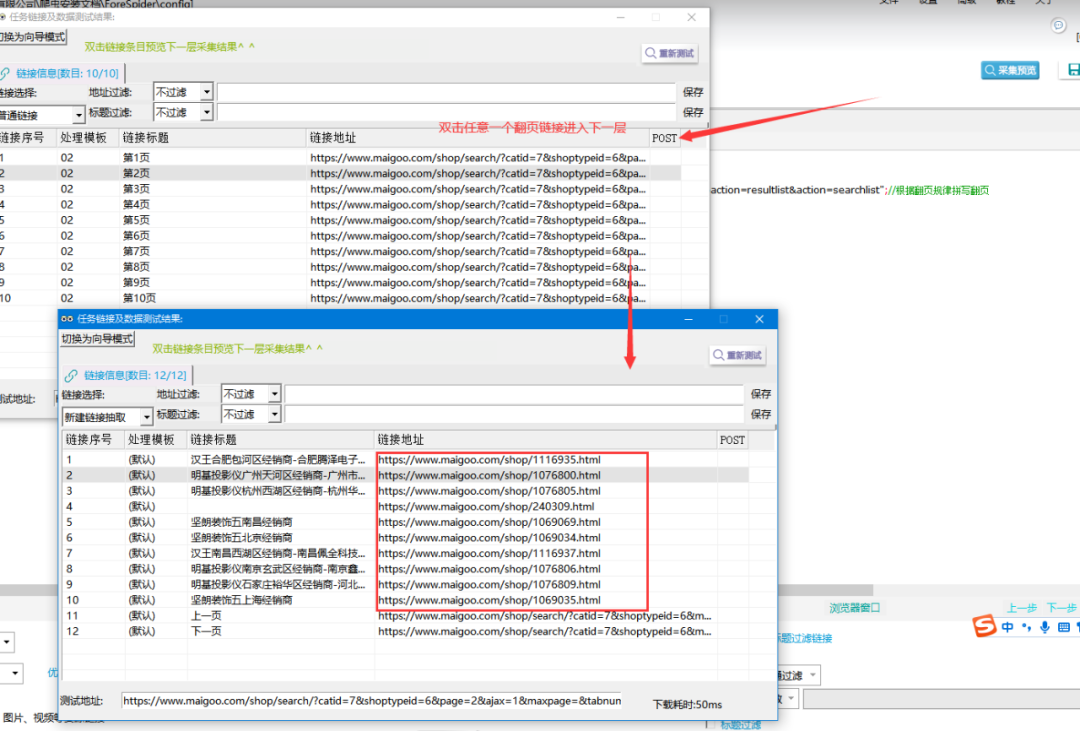Image resolution: width=1080 pixels, height=731 pixels.
Task: Select 坚朗装饰五上海经销商 row
Action: [x=405, y=600]
